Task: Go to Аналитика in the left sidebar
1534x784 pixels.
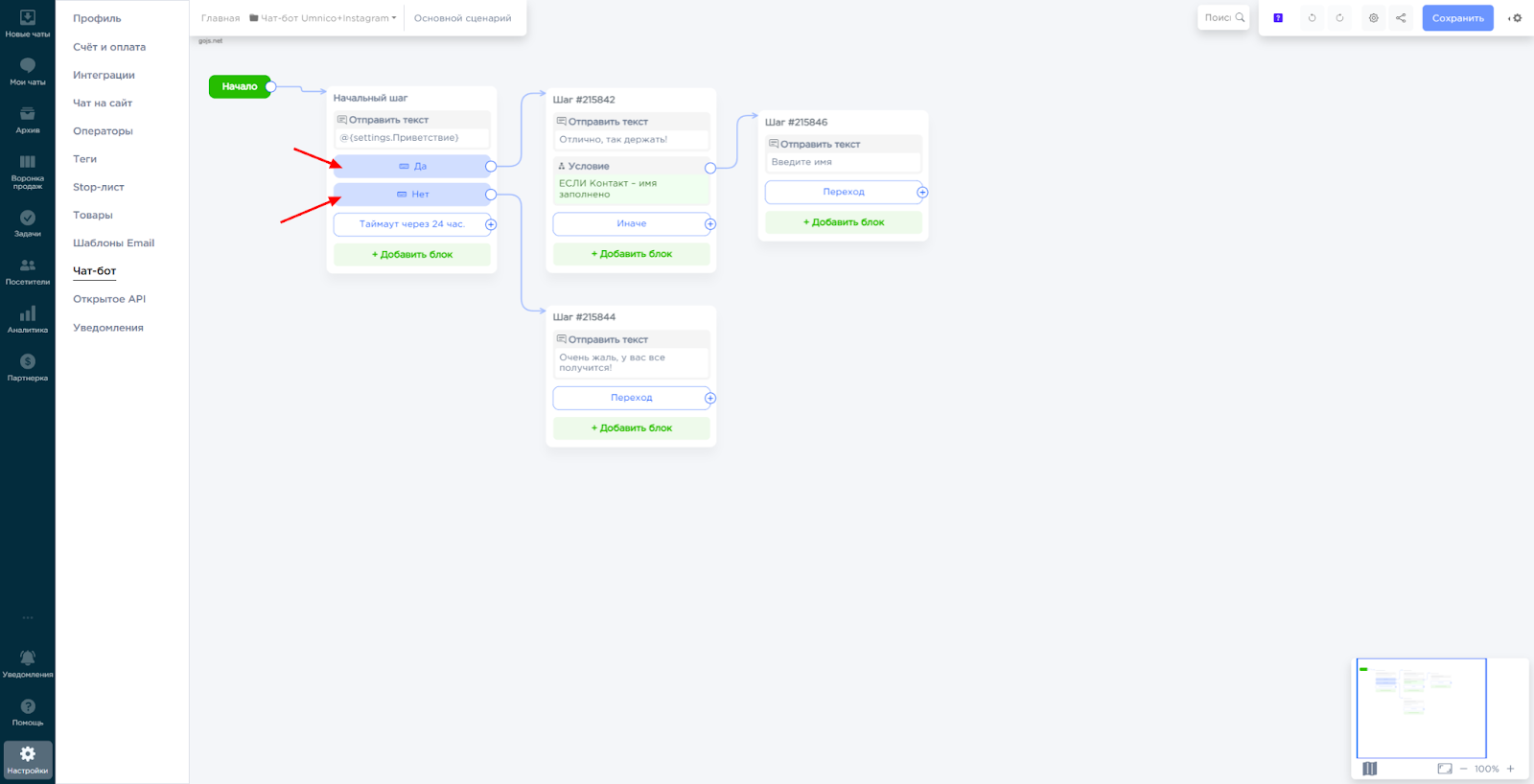Action: [x=28, y=320]
